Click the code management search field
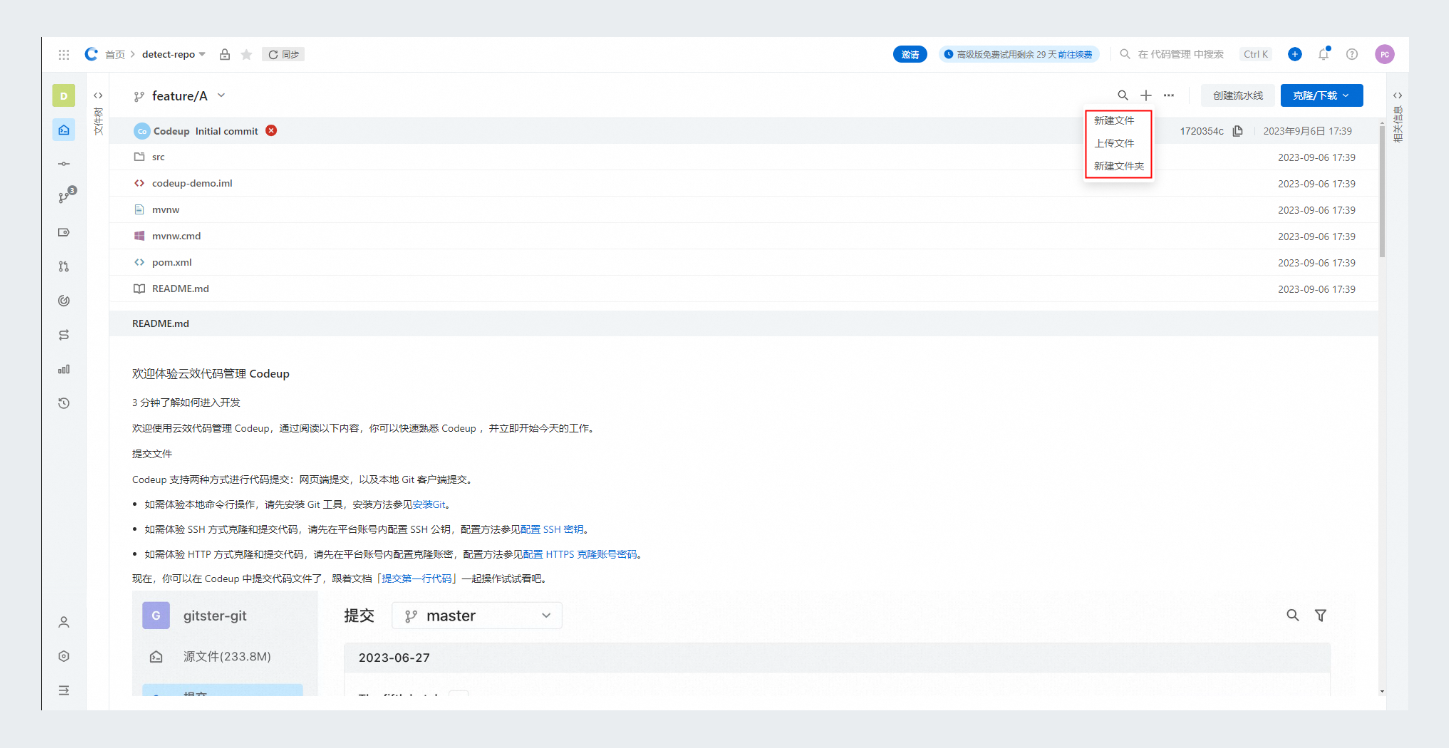 click(1179, 54)
